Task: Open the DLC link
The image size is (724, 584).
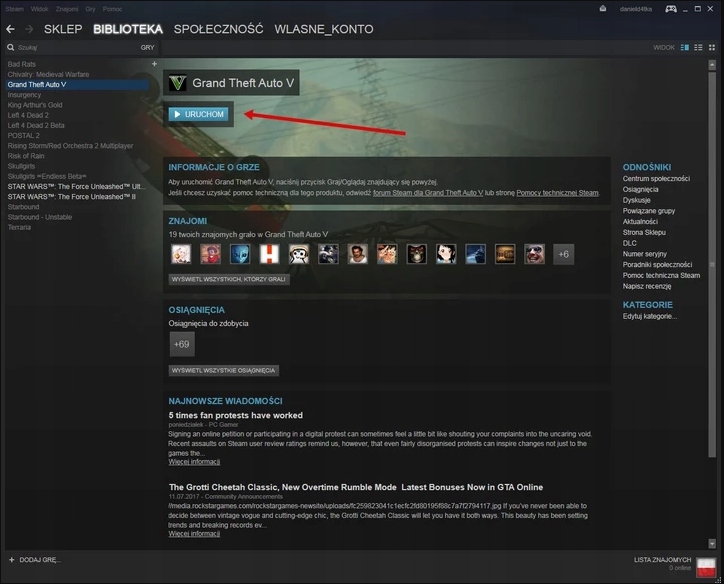Action: [629, 243]
